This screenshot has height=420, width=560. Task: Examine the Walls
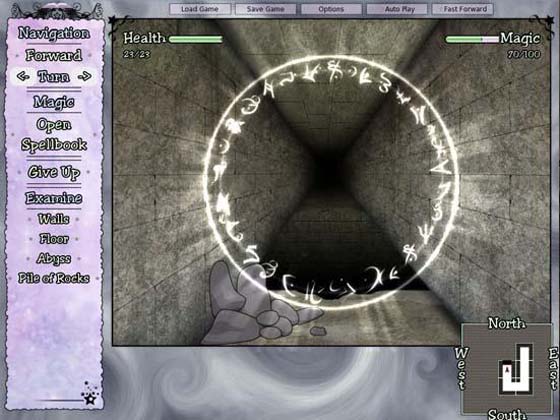tap(54, 219)
